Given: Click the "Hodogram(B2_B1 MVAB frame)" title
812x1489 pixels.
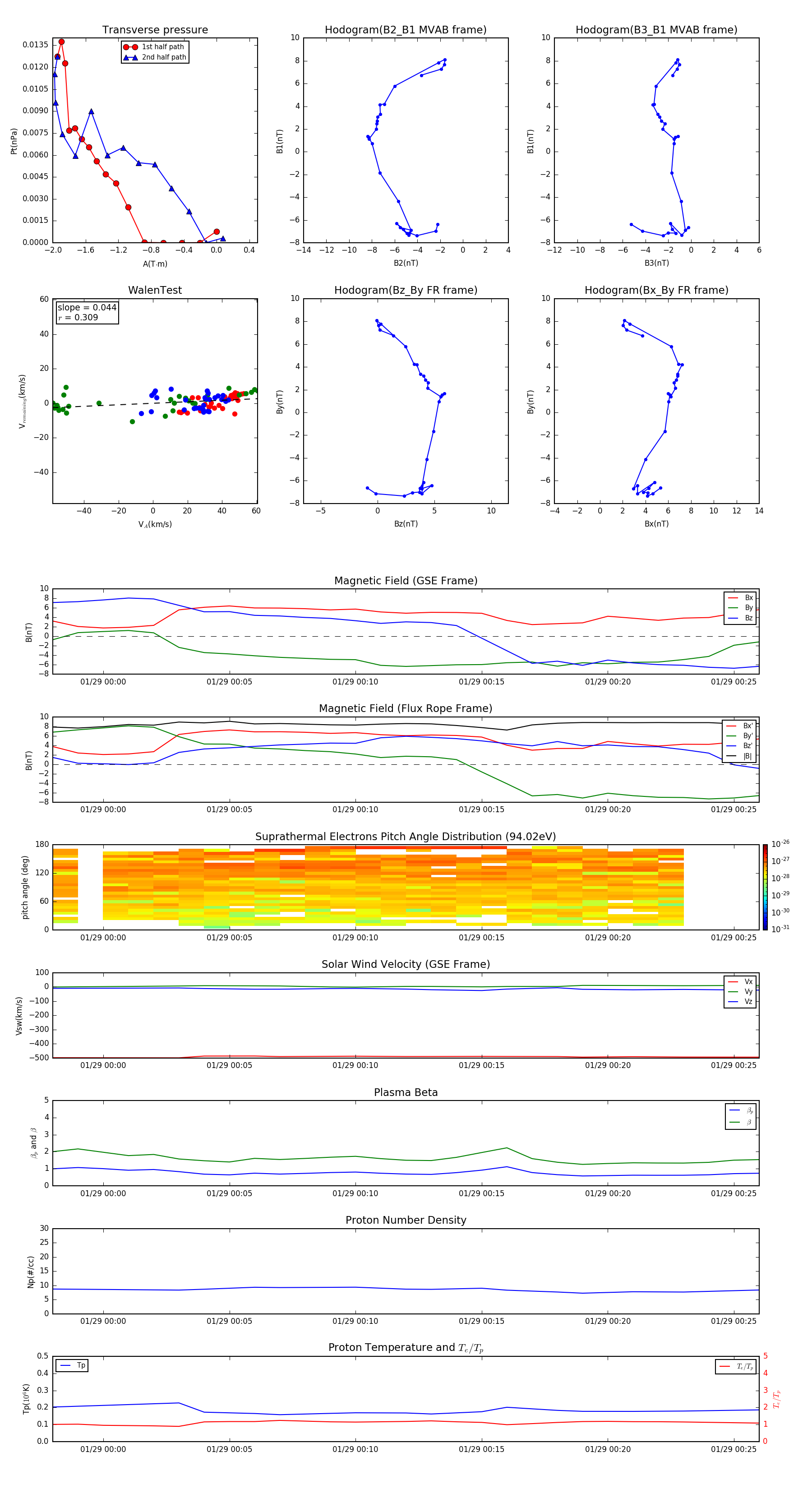Looking at the screenshot, I should click(406, 30).
